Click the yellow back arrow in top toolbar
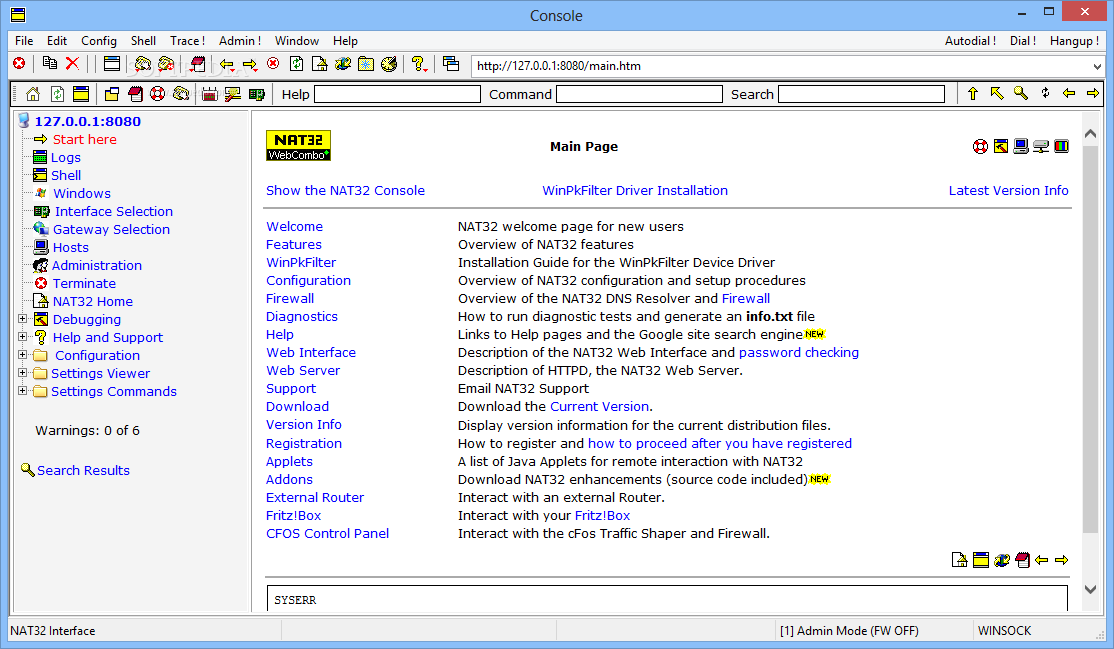This screenshot has height=649, width=1114. click(x=227, y=65)
